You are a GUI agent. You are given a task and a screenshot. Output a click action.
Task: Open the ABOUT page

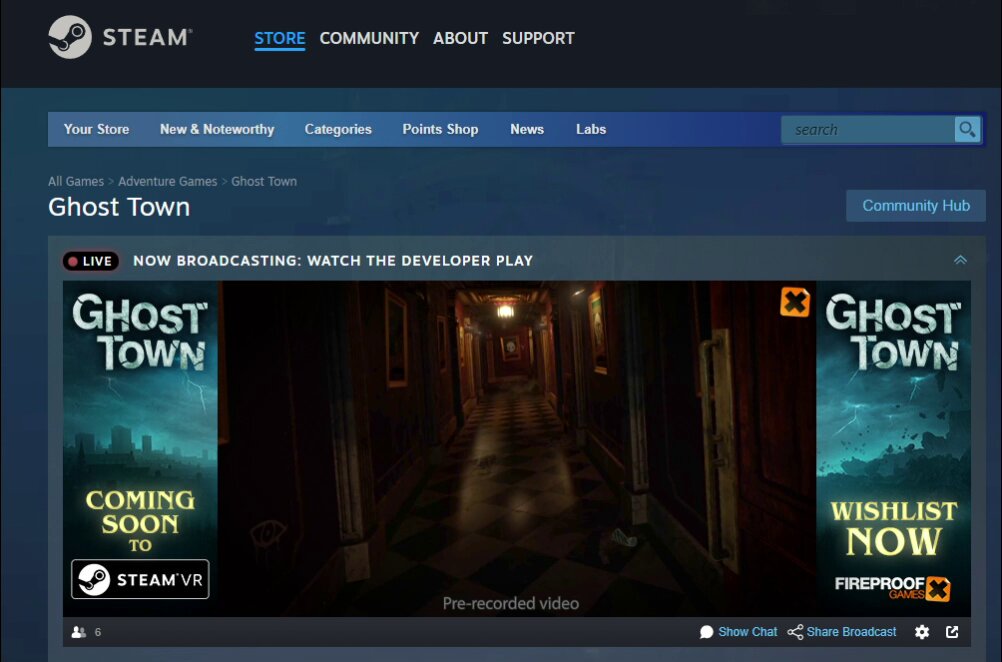[x=460, y=38]
